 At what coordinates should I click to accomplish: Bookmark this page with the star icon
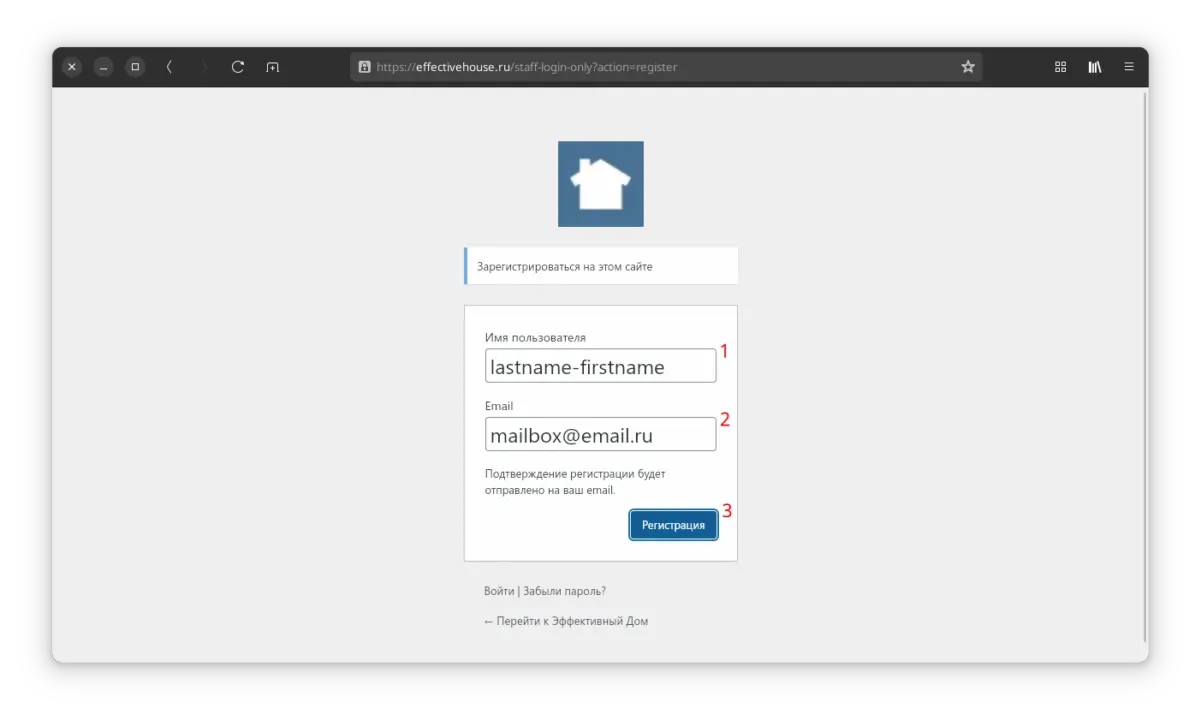click(967, 67)
